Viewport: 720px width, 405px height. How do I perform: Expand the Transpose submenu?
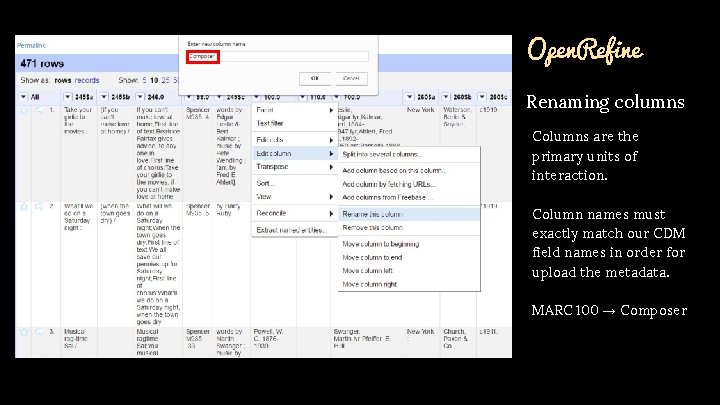pyautogui.click(x=294, y=167)
